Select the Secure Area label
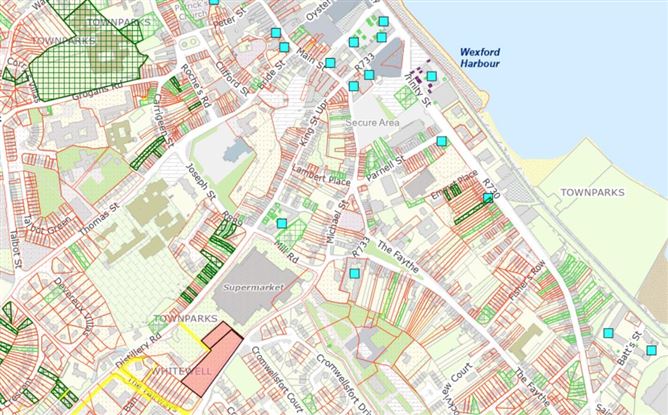This screenshot has width=668, height=415. [371, 121]
